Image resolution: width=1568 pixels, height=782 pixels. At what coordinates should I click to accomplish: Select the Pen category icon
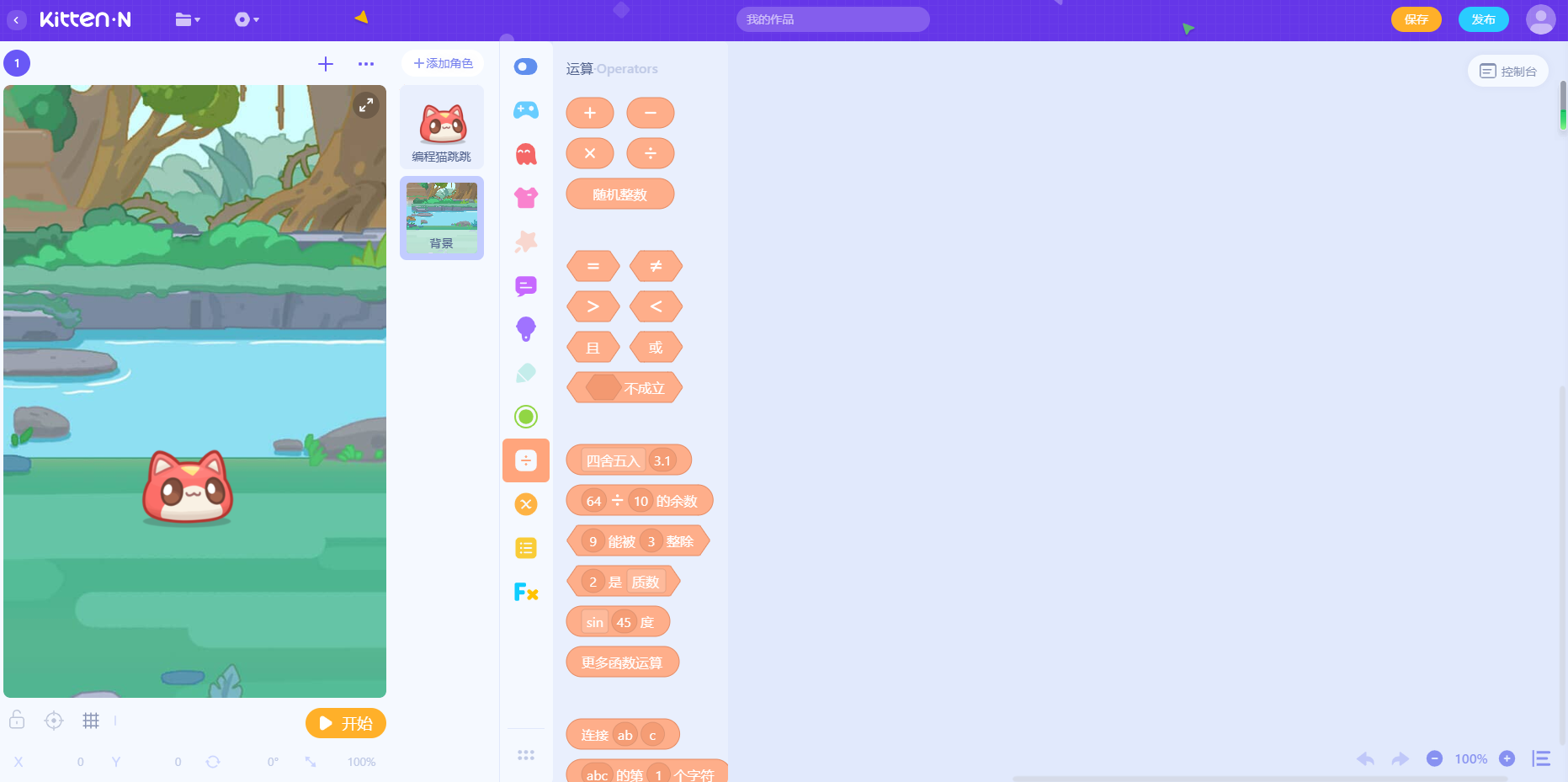tap(525, 373)
